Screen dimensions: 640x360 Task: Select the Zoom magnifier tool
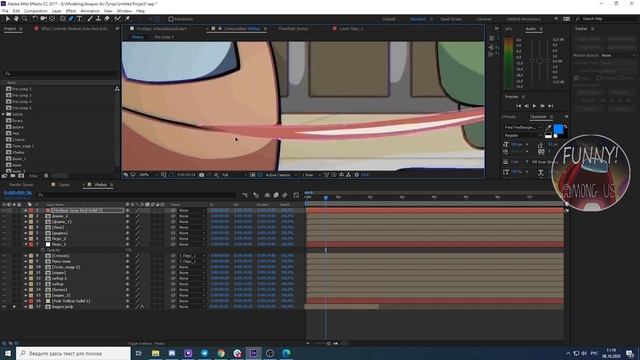[24, 19]
